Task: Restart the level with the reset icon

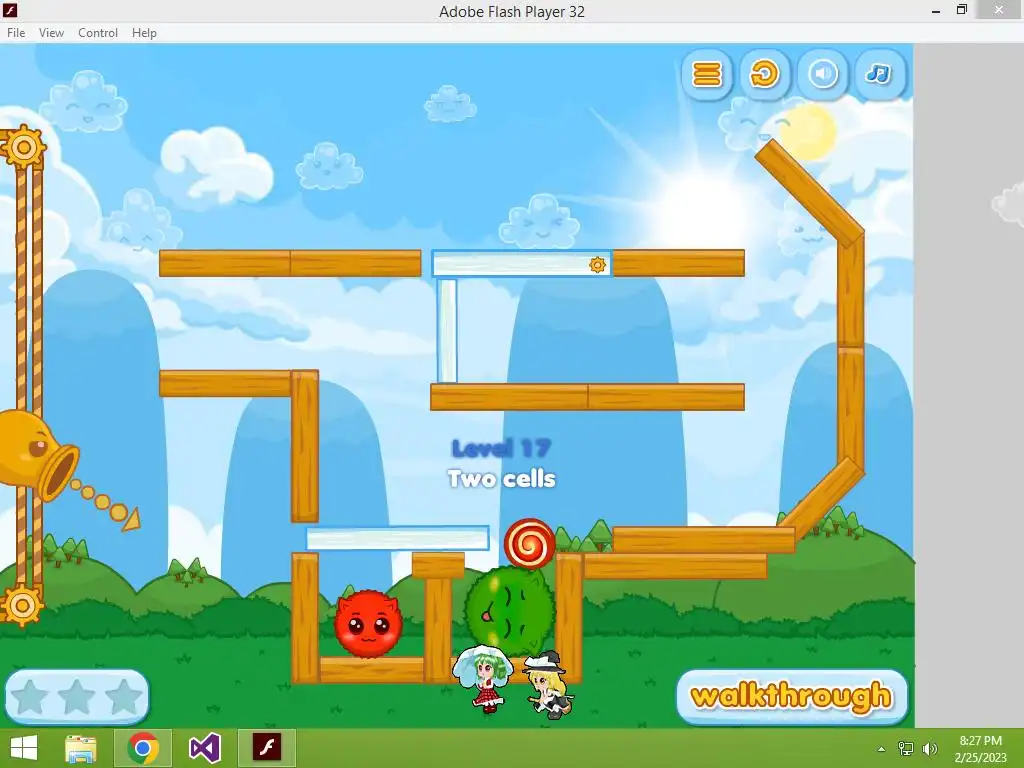Action: pos(764,74)
